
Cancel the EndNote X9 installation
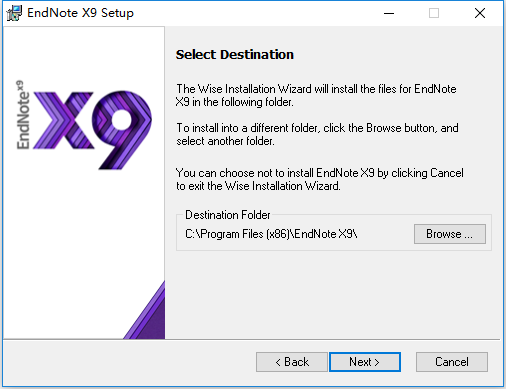click(452, 362)
